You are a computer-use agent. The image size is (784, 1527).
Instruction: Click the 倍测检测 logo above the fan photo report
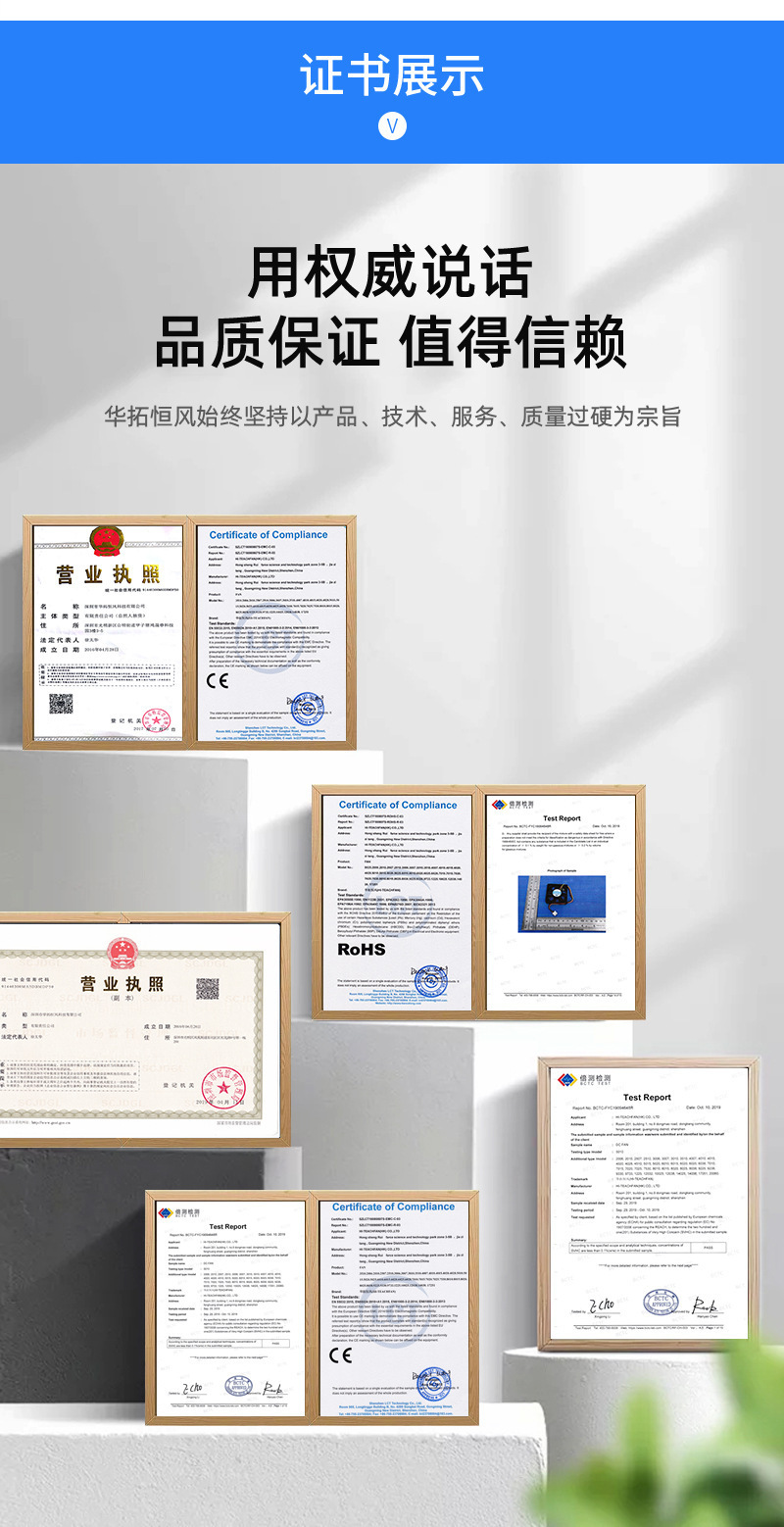point(512,805)
